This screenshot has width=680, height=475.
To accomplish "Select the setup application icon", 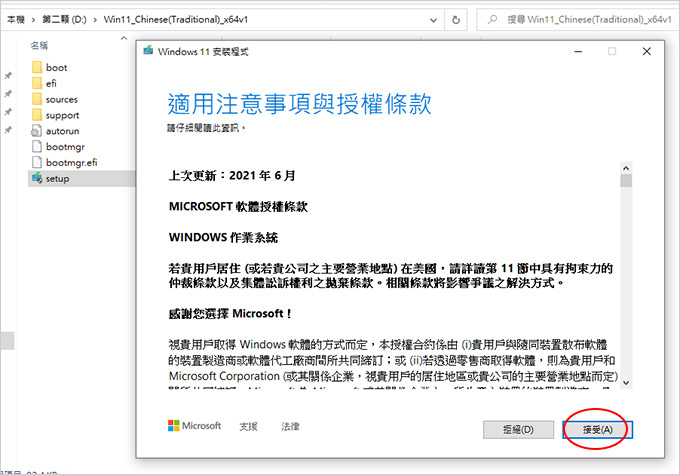I will (37, 178).
